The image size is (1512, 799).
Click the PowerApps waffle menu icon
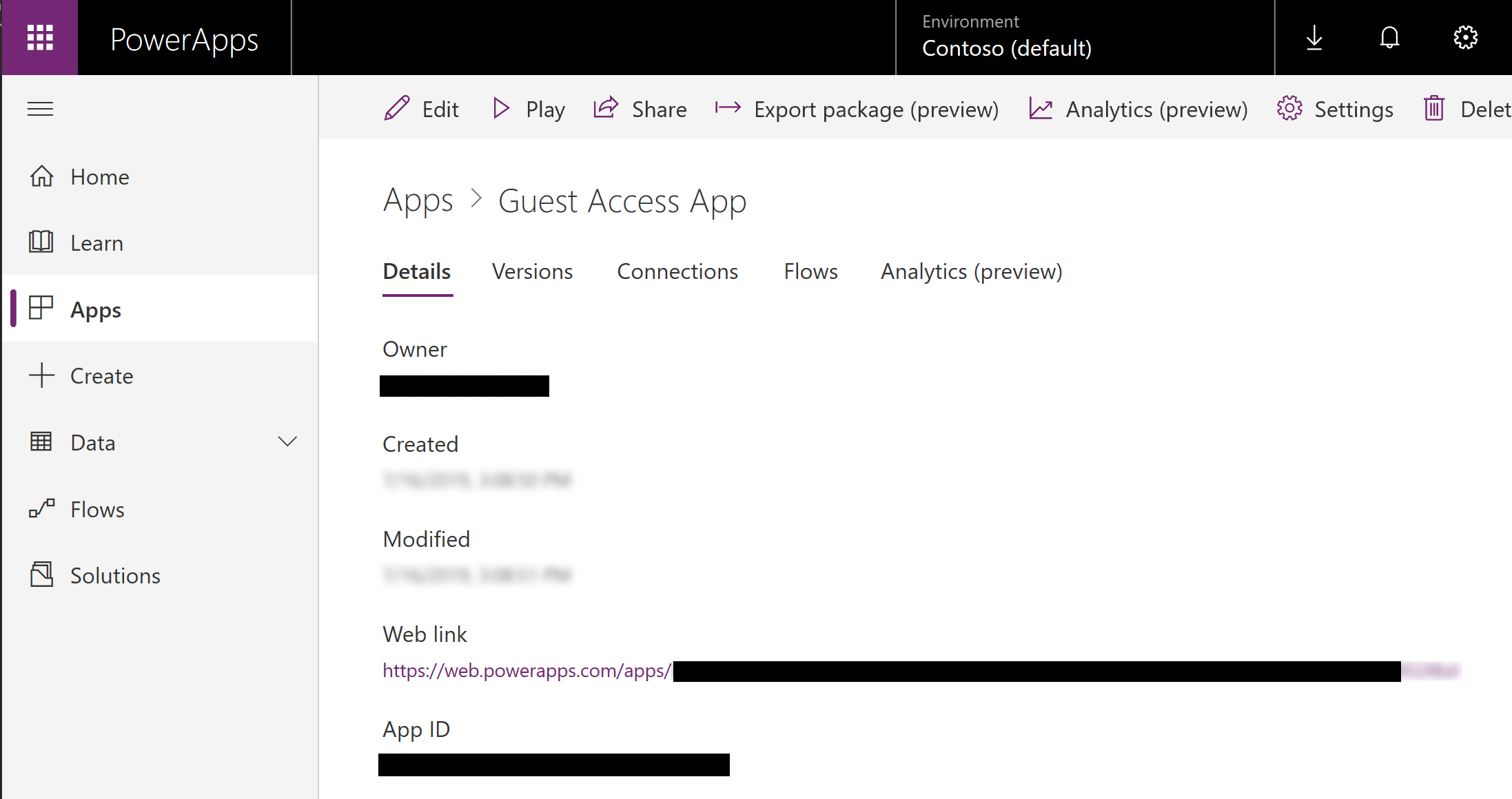coord(39,37)
